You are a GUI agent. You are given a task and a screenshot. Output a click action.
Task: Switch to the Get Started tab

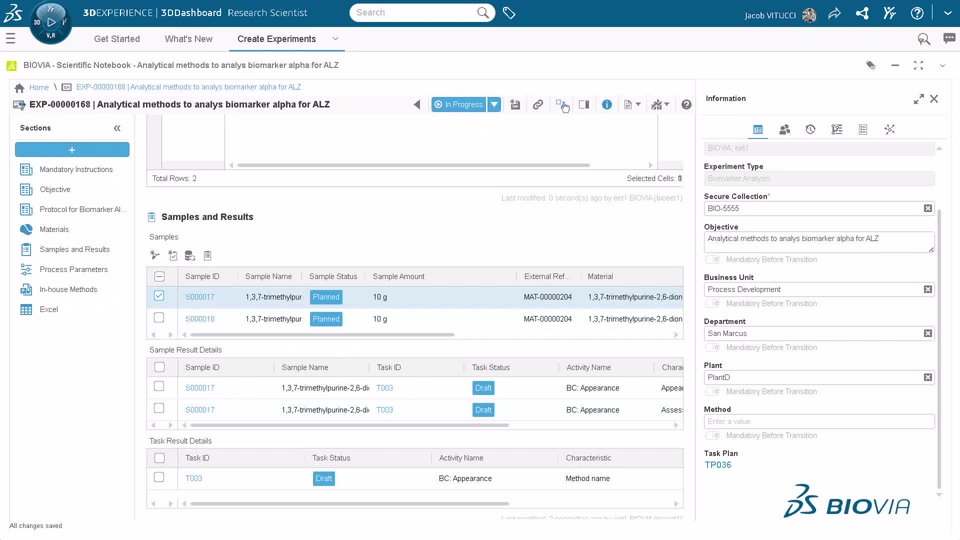tap(117, 39)
